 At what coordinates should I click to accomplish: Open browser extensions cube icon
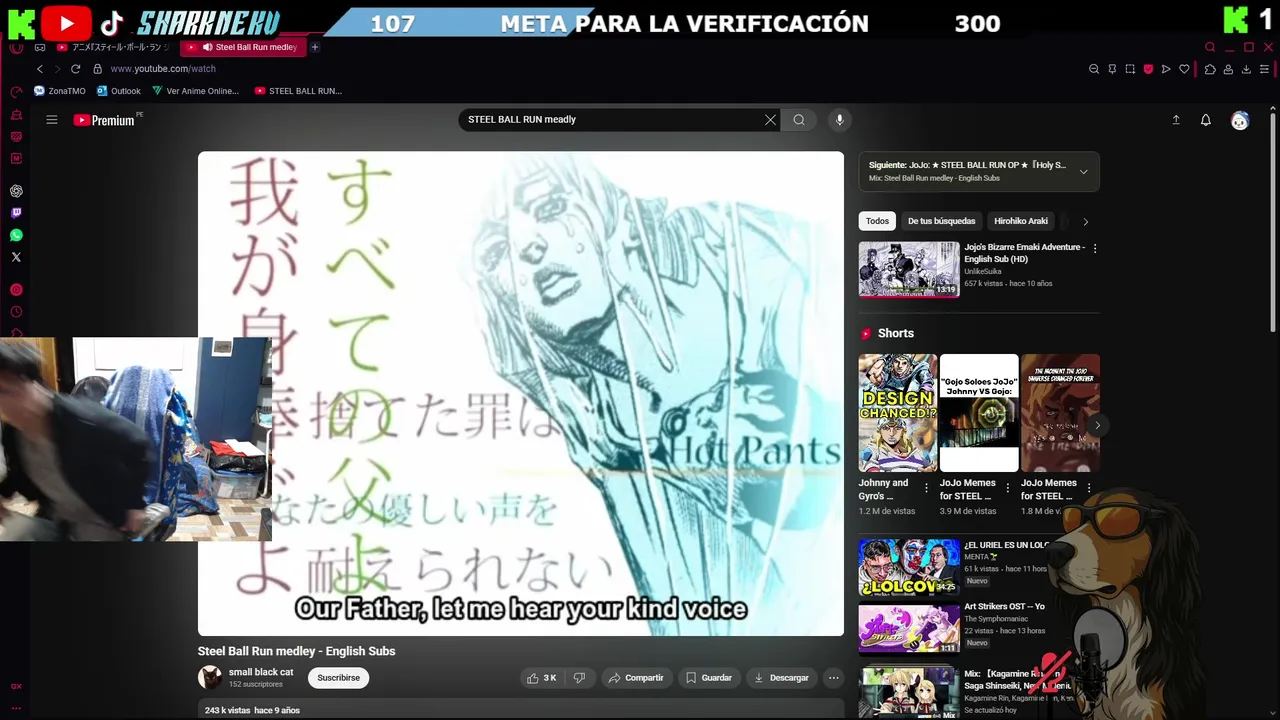(x=1210, y=69)
